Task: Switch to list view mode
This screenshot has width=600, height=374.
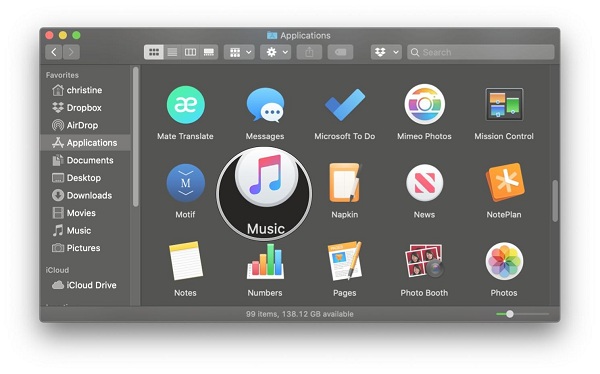Action: click(173, 52)
